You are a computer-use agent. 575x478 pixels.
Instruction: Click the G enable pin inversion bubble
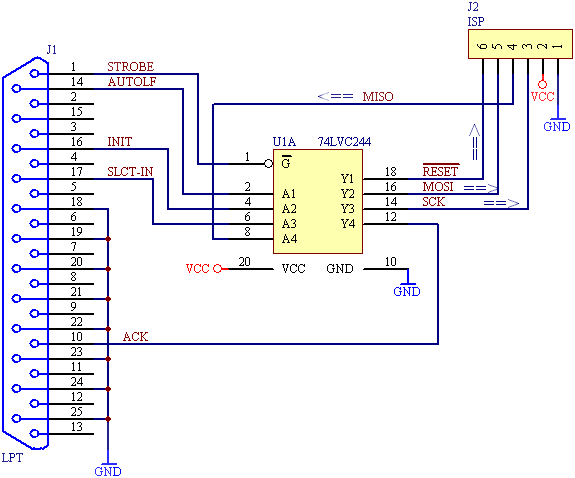(269, 164)
